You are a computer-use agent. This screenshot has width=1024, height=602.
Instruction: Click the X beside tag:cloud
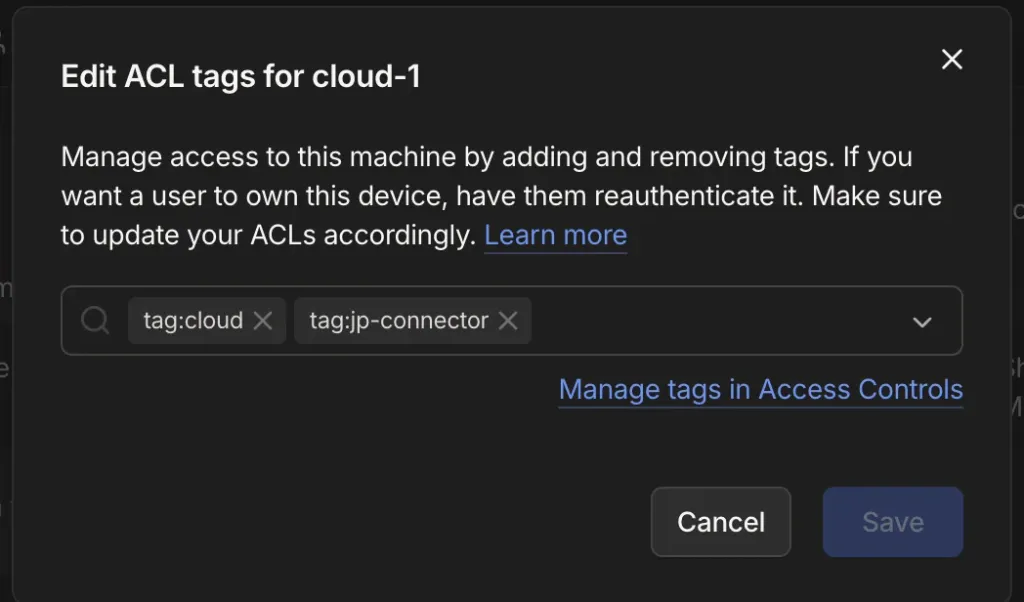[263, 321]
